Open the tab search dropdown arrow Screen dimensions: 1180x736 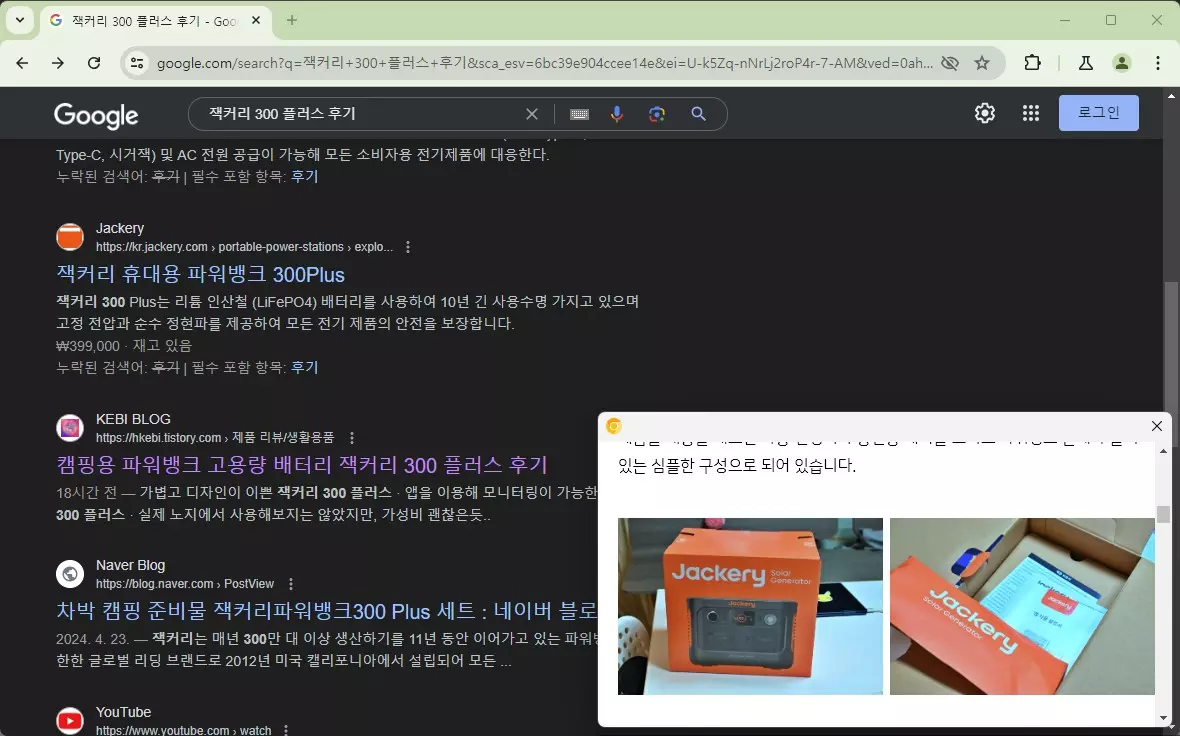coord(20,20)
